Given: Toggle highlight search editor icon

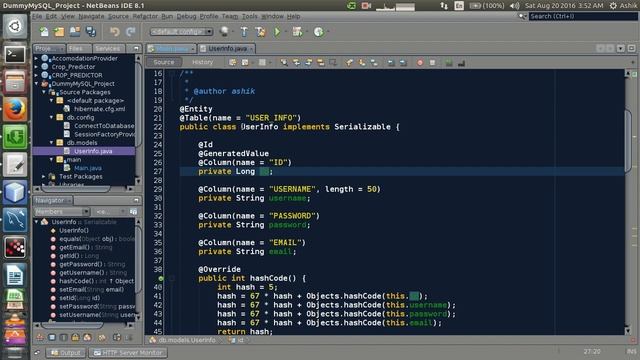Looking at the screenshot, I should pos(320,62).
